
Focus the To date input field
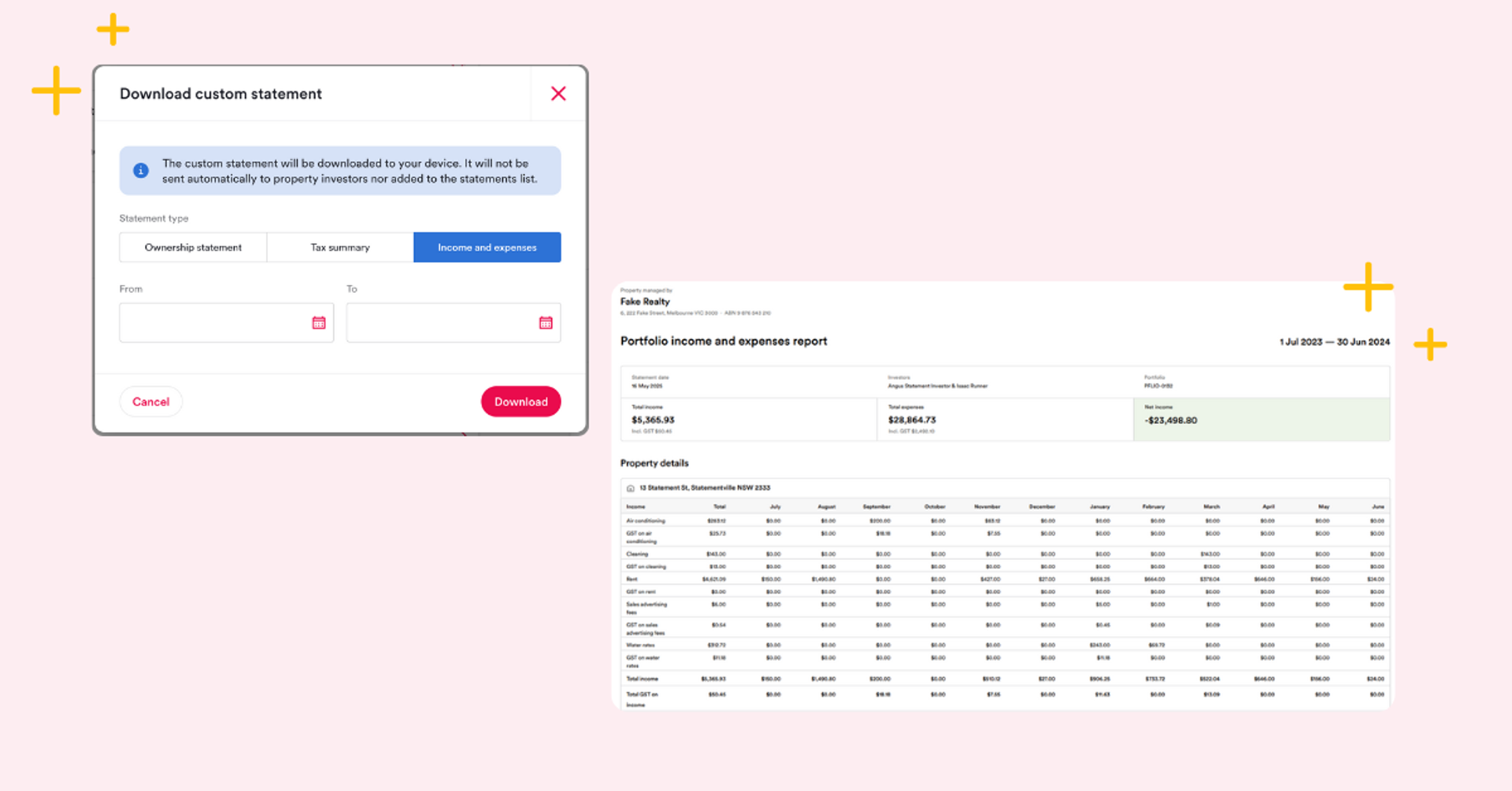[x=454, y=323]
